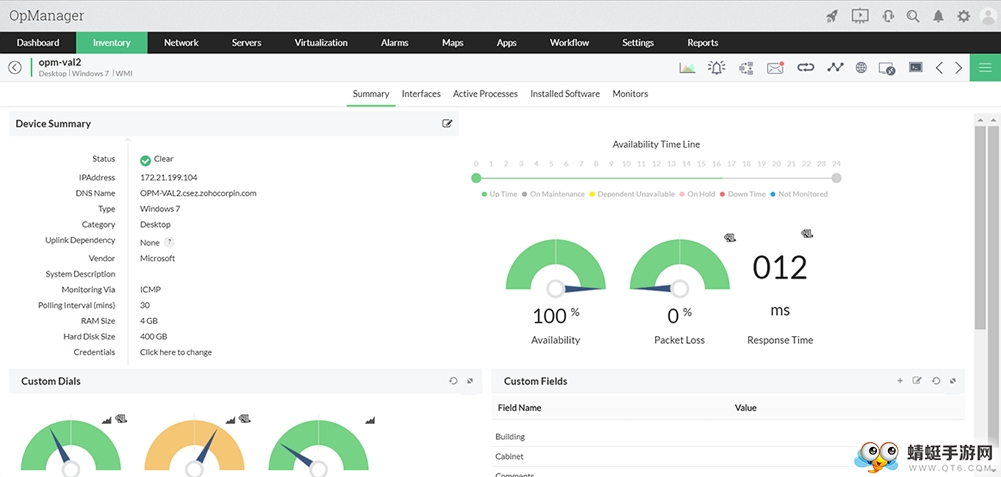Click the Response Time threshold icon

[807, 234]
